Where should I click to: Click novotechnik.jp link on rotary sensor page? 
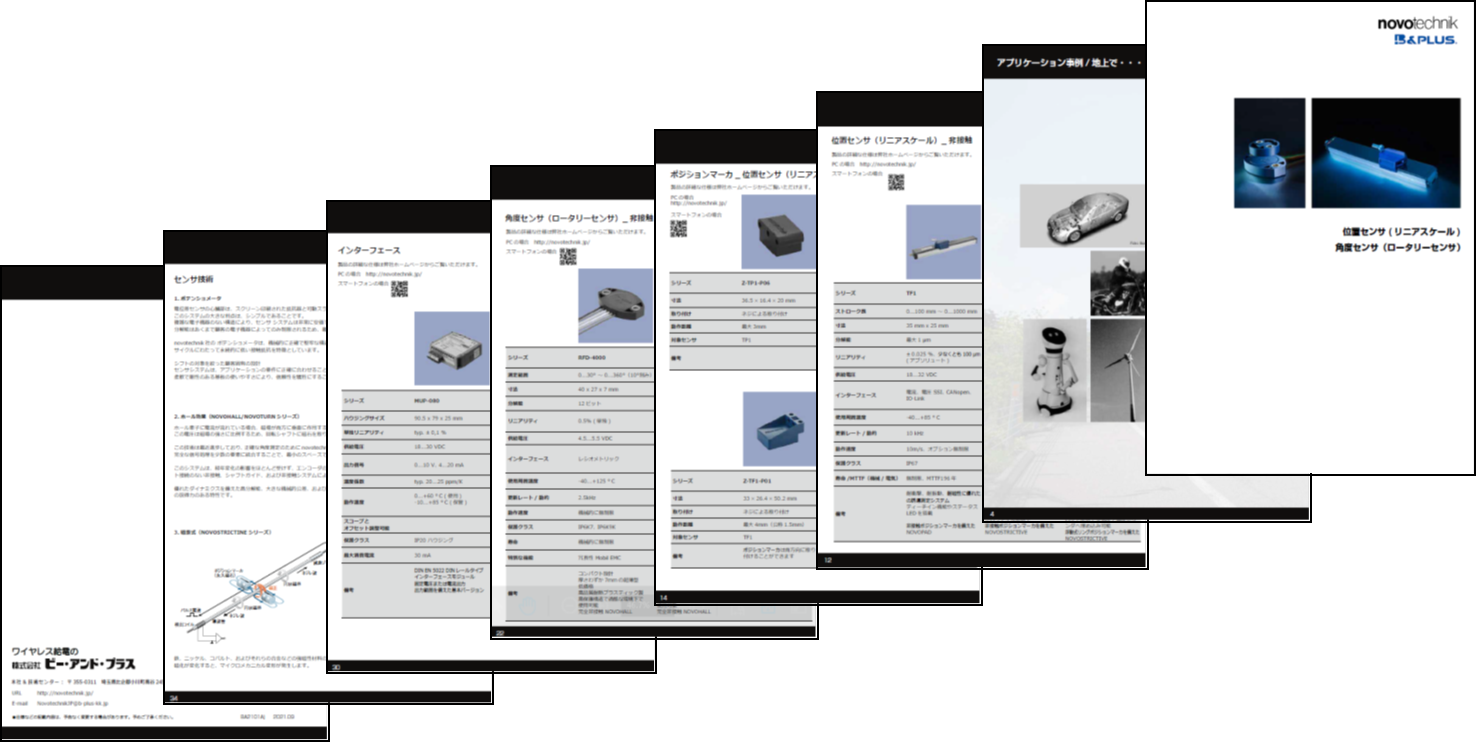(561, 241)
